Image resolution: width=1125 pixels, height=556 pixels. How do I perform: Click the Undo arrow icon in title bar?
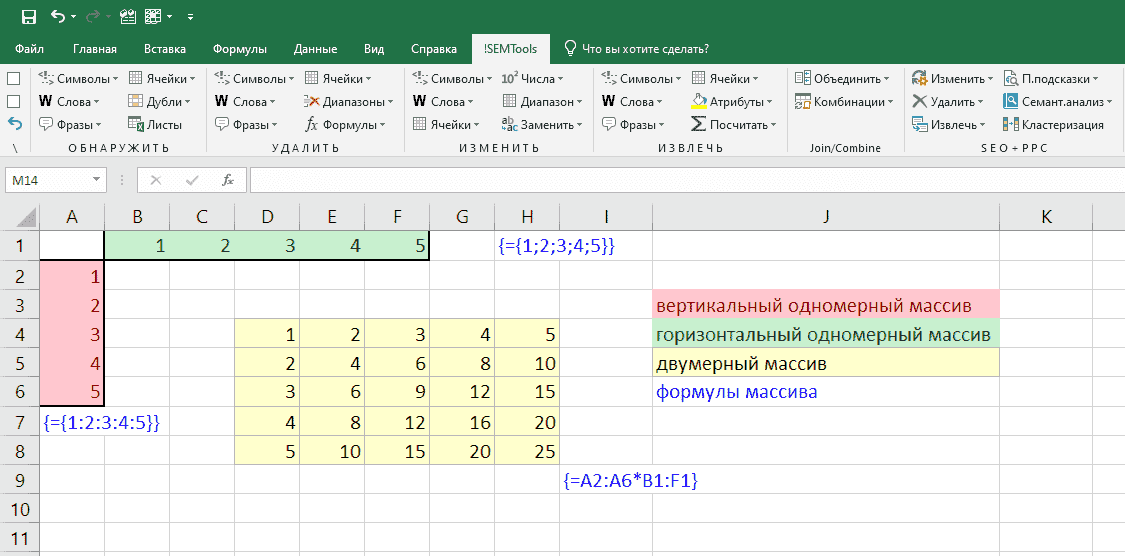pos(58,16)
